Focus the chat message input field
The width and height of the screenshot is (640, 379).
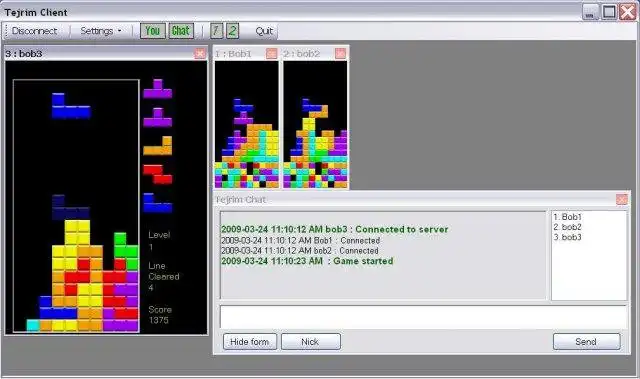[423, 317]
